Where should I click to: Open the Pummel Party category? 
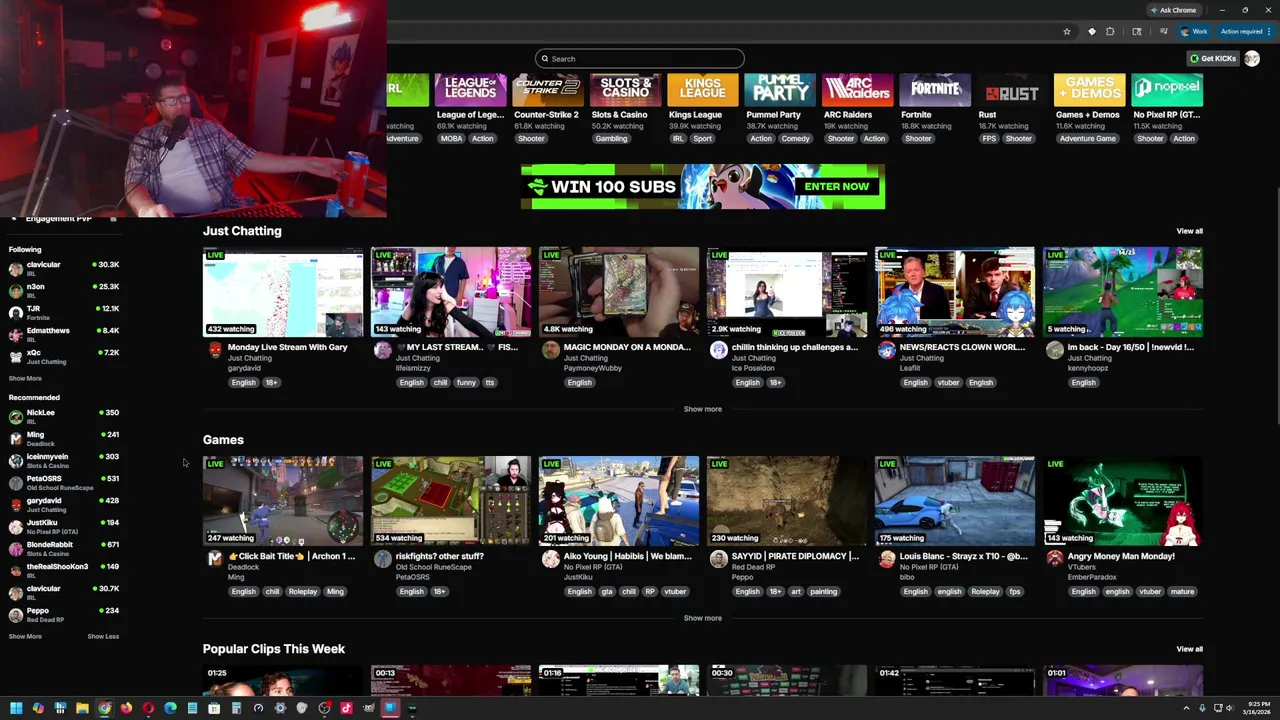[x=779, y=91]
